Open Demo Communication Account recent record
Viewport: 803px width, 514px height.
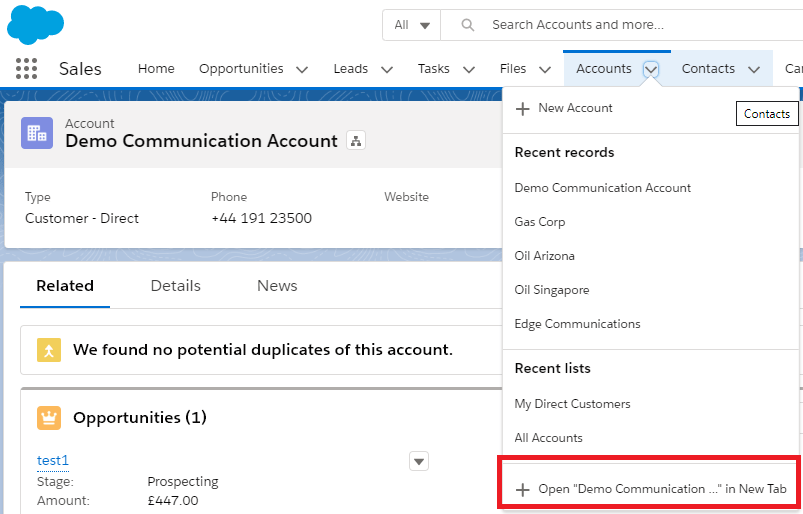click(650, 188)
